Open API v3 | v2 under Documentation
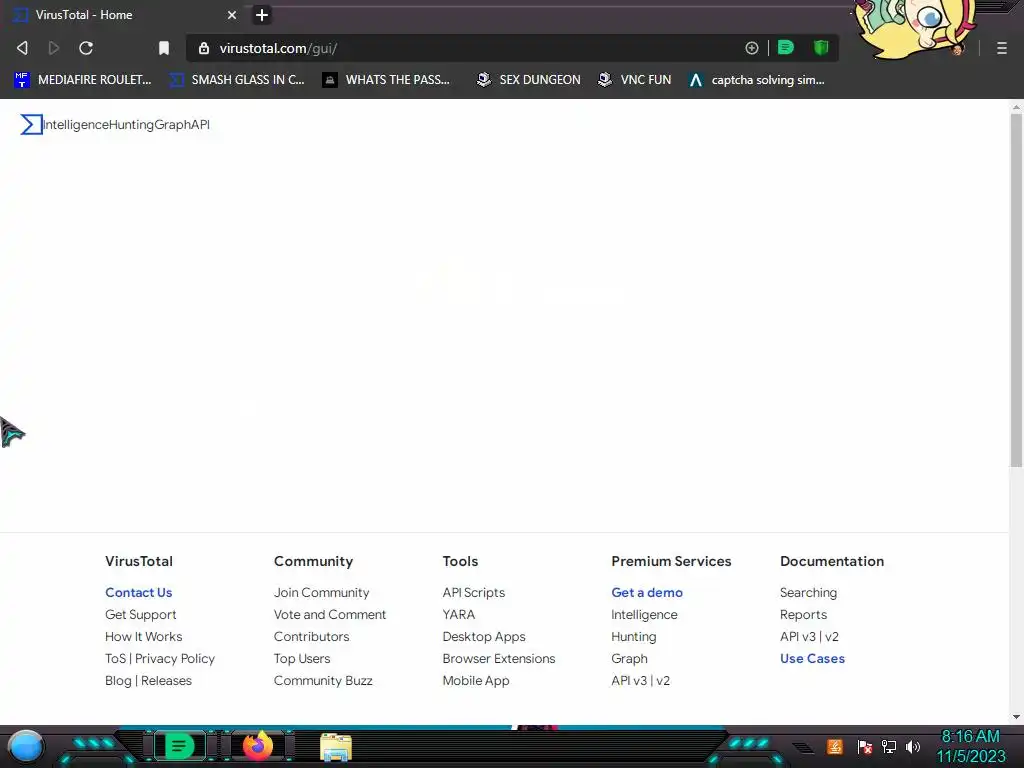This screenshot has width=1024, height=768. 809,637
